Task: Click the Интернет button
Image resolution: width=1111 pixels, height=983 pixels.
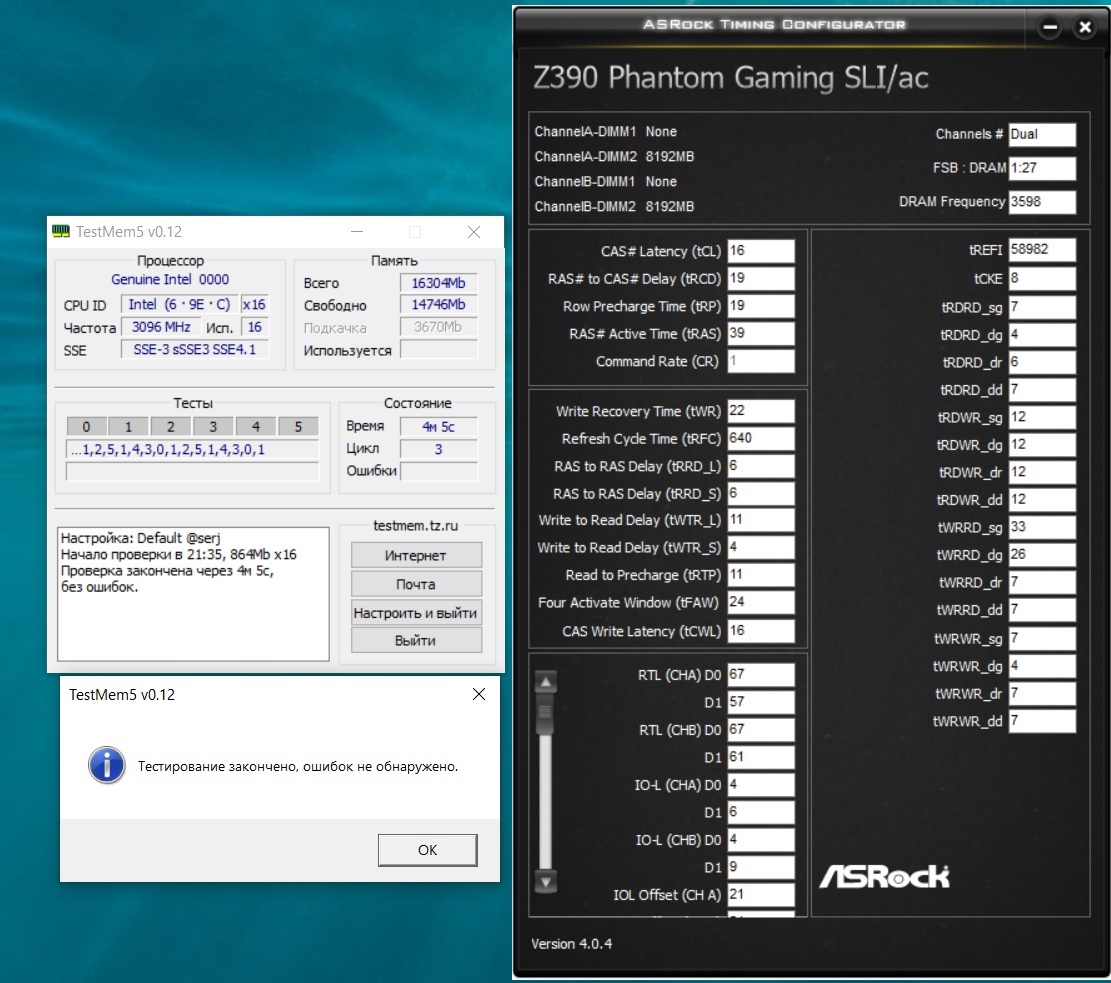Action: pos(416,555)
